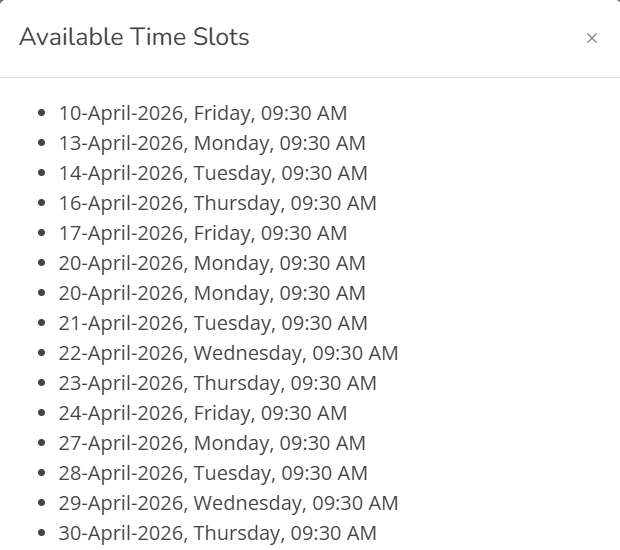620x550 pixels.
Task: Pick the 14-April-2026 Tuesday slot
Action: tap(213, 173)
